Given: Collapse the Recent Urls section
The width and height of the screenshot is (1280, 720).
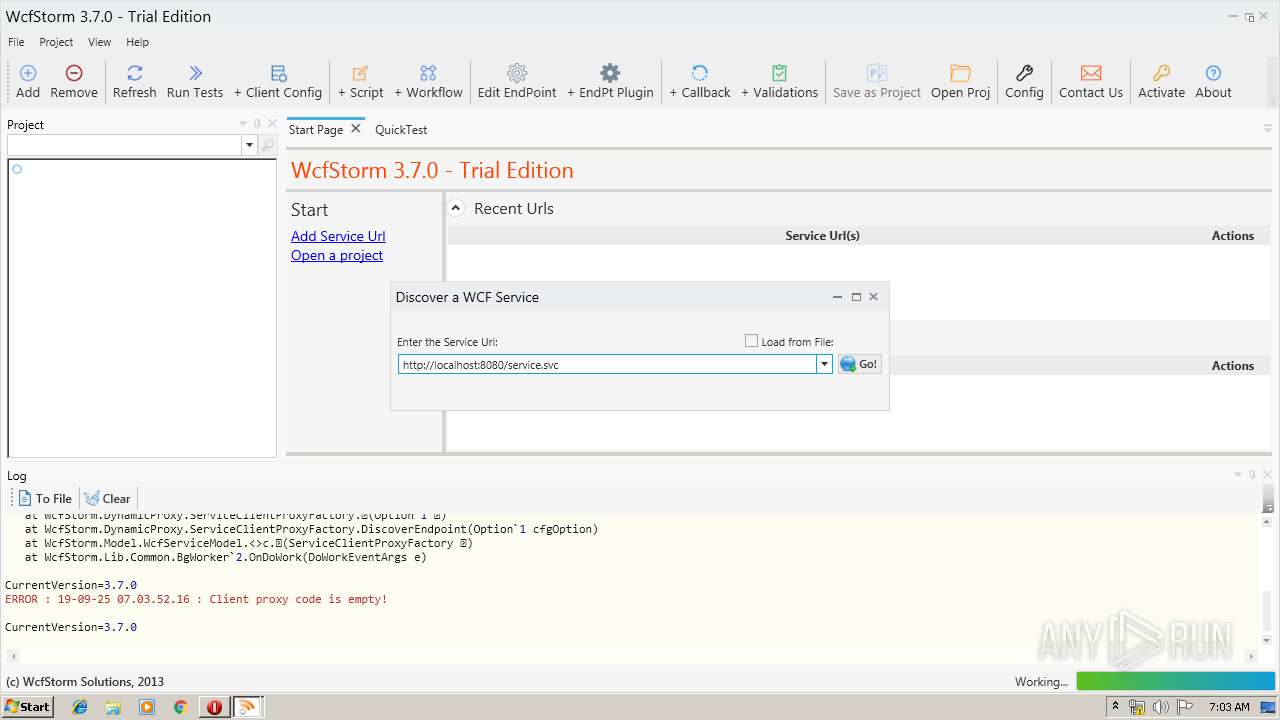Looking at the screenshot, I should (x=456, y=209).
